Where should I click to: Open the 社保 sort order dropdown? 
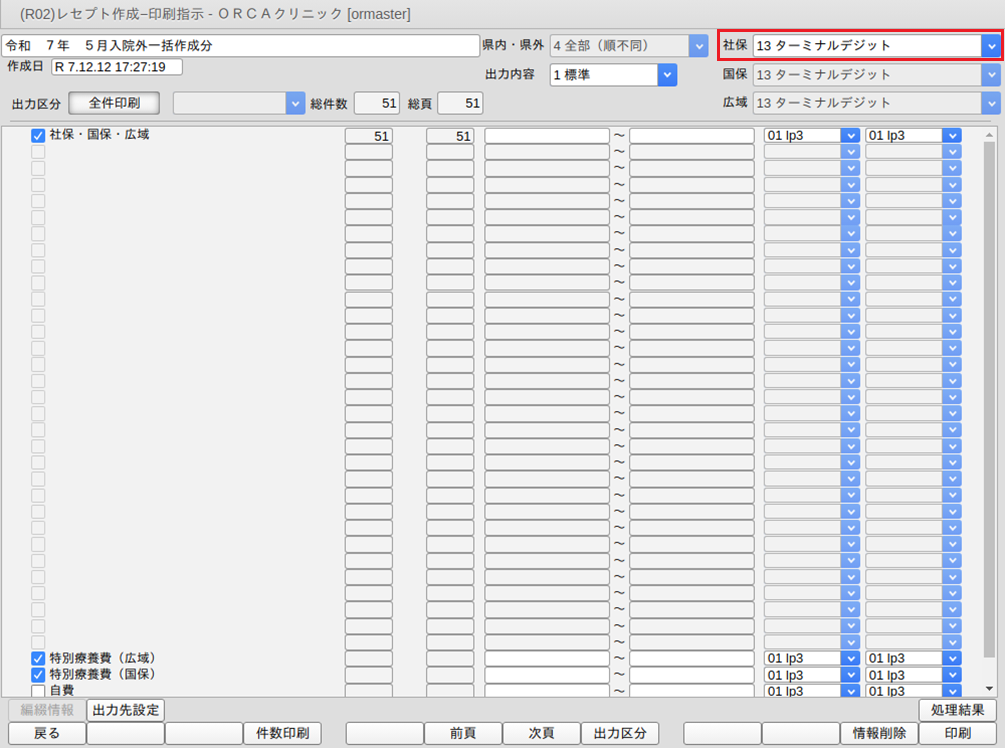coord(990,46)
